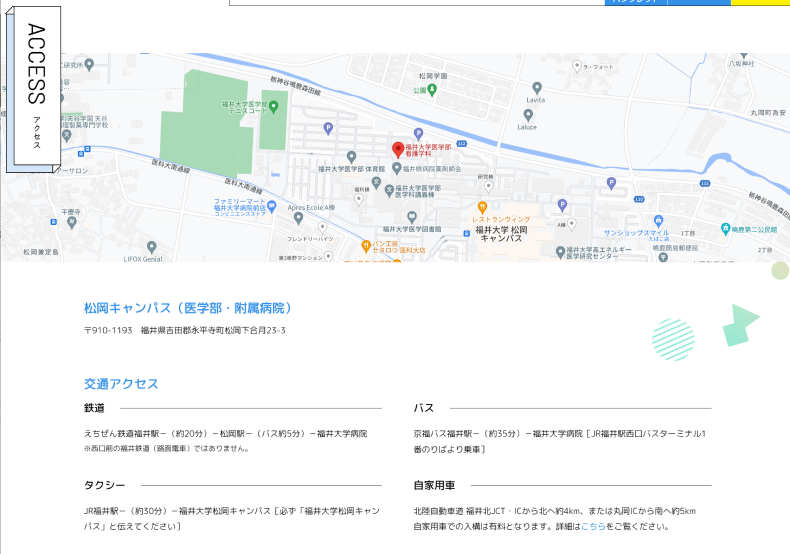The image size is (790, 554).
Task: Click the 松岡学園 map label
Action: point(433,76)
